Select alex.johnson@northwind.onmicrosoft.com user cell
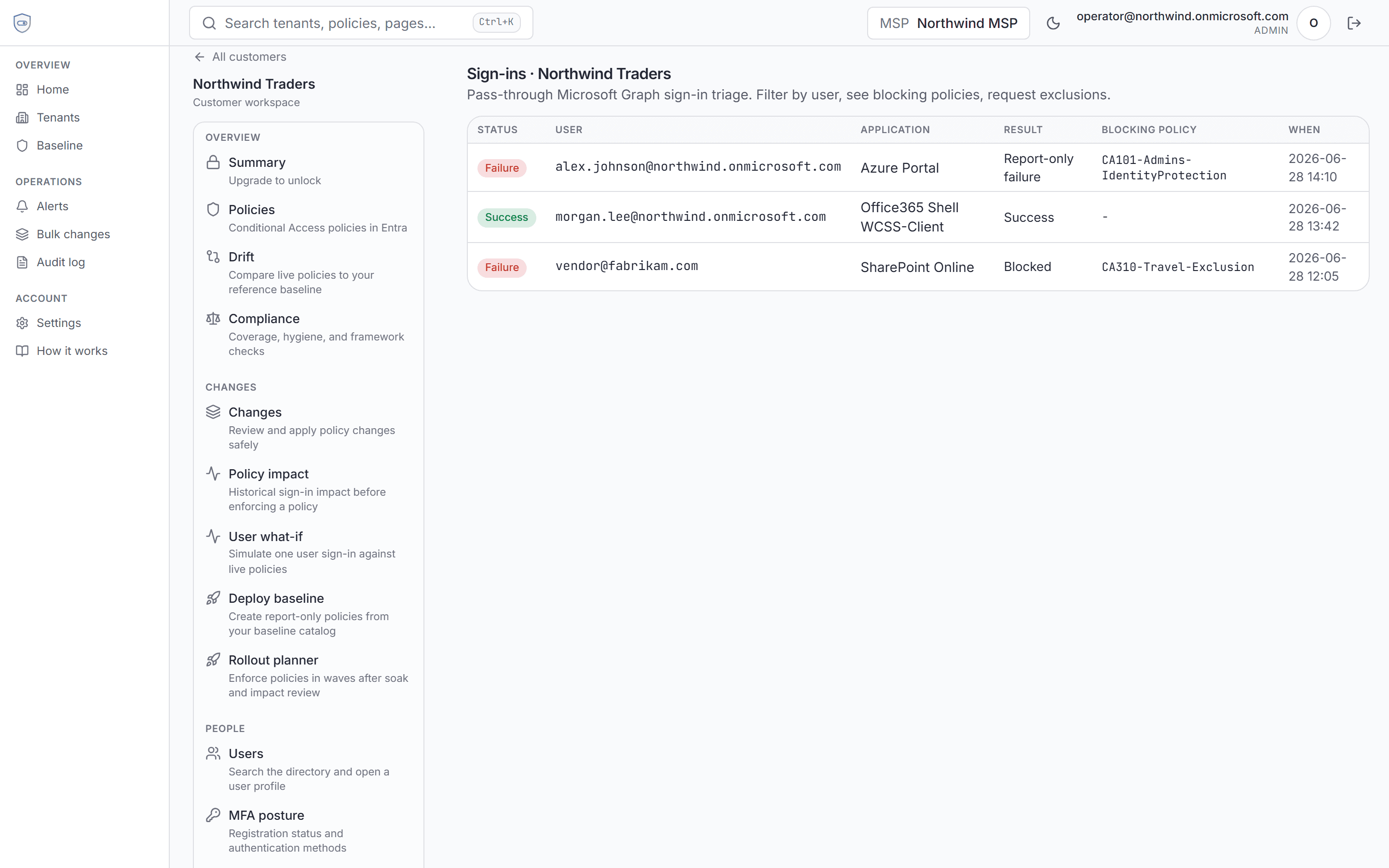This screenshot has height=868, width=1389. coord(698,166)
